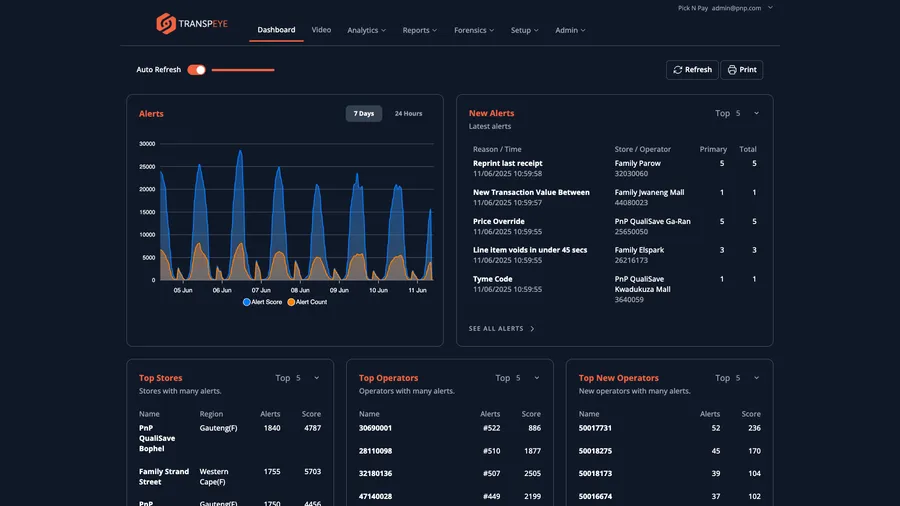Screen dimensions: 900x506
Task: Switch to the Video tab
Action: pyautogui.click(x=321, y=30)
